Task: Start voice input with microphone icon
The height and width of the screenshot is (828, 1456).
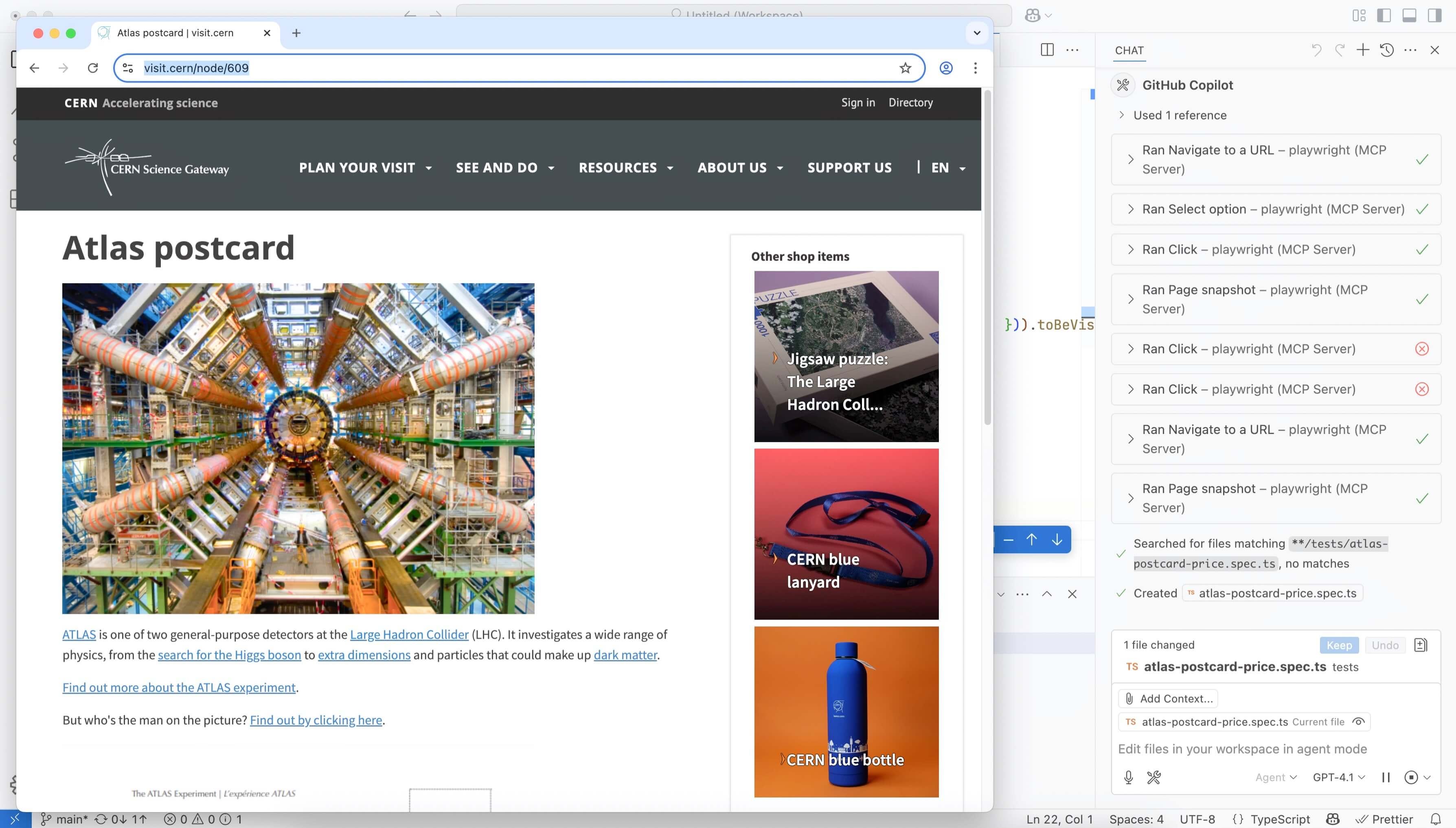Action: tap(1128, 777)
